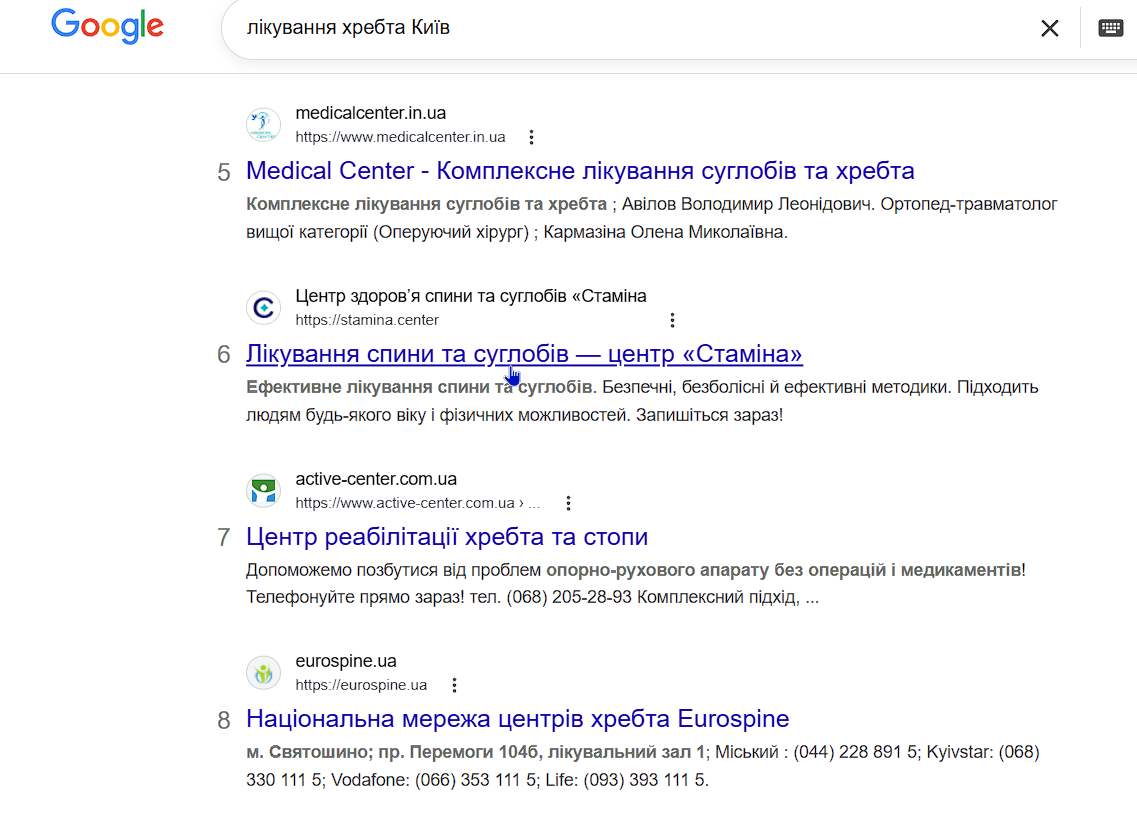Viewport: 1137px width, 821px height.
Task: Click the Stamina center favicon
Action: coord(263,308)
